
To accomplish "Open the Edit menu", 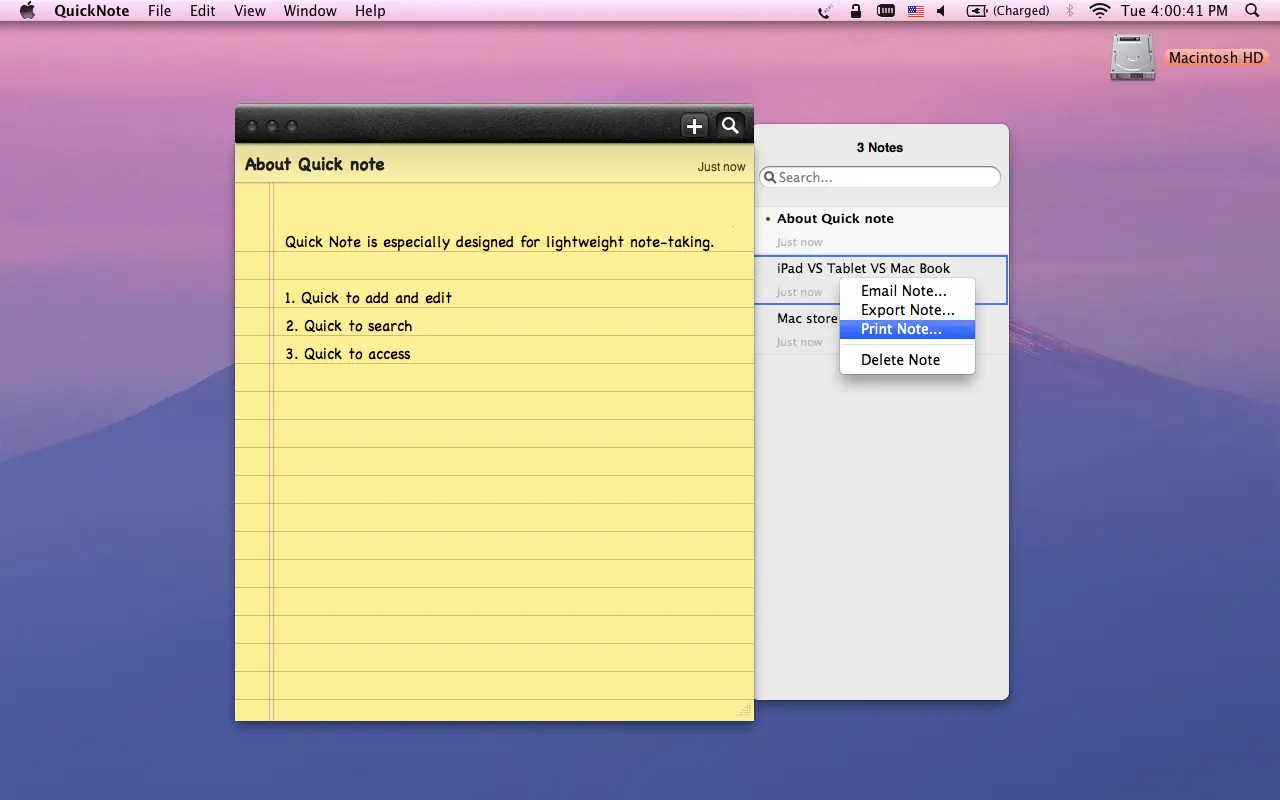I will 202,11.
